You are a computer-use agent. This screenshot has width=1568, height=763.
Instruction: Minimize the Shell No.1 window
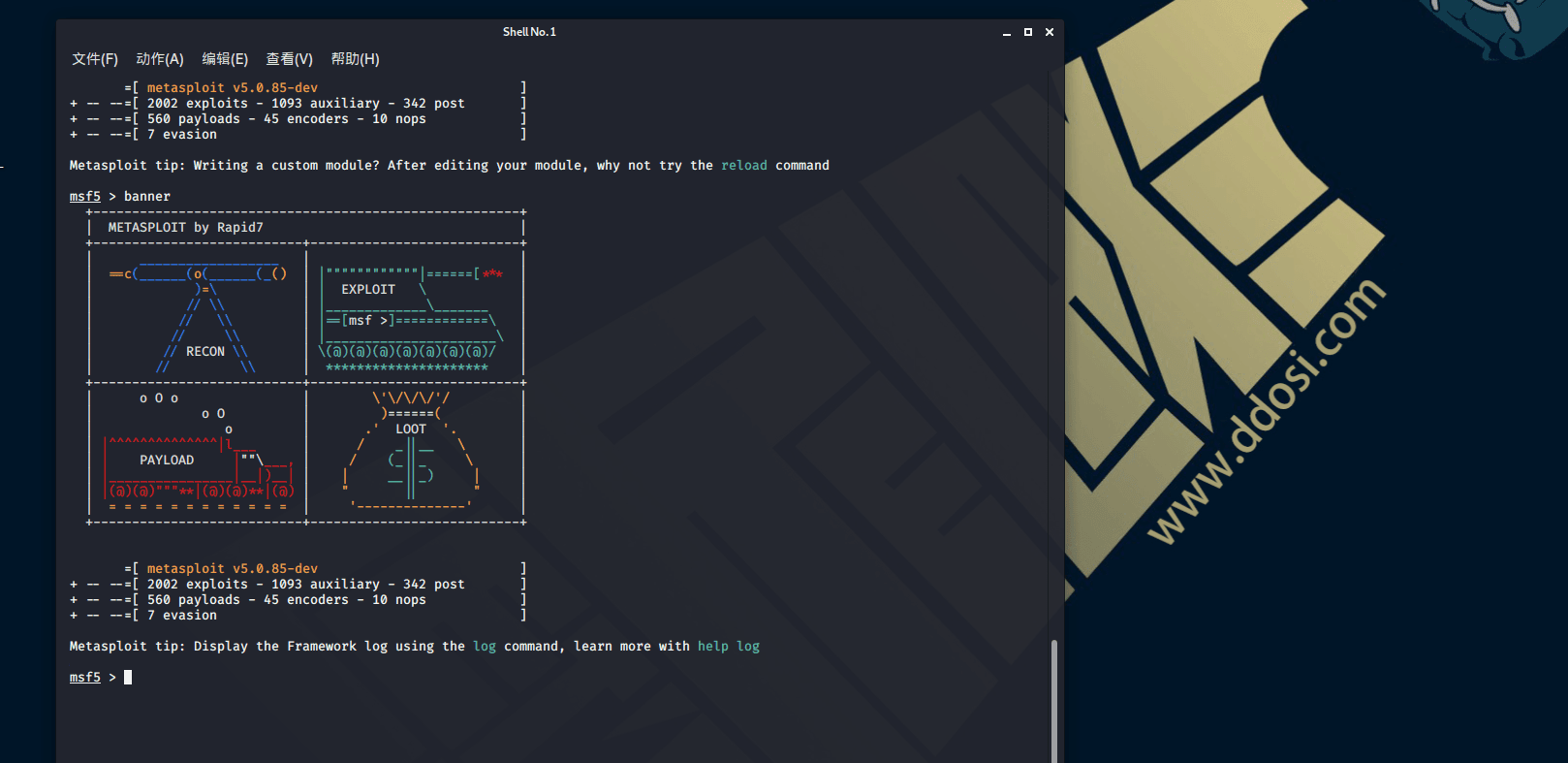[1007, 32]
